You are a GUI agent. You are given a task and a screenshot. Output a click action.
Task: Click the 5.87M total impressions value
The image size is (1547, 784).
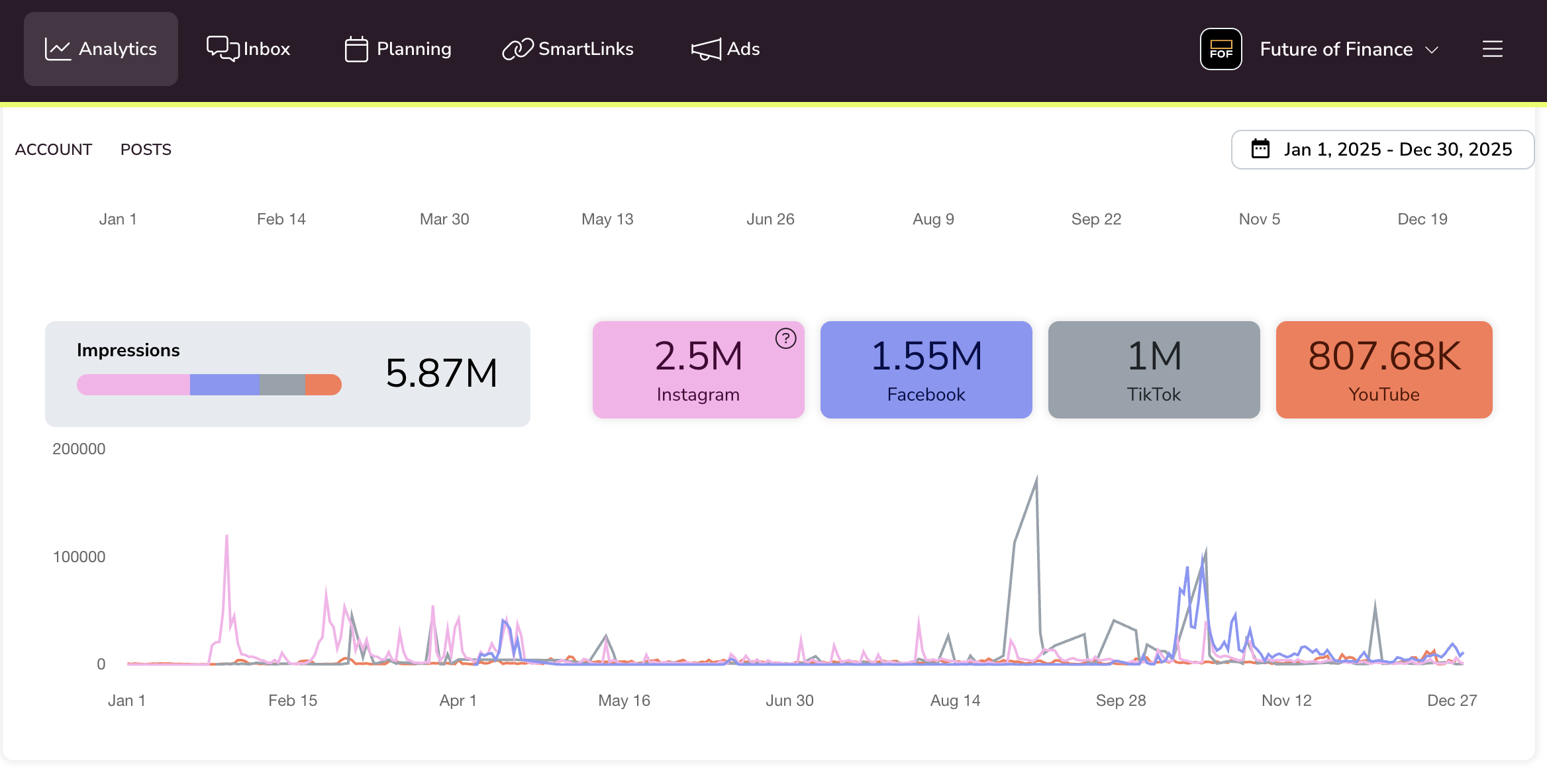(441, 373)
